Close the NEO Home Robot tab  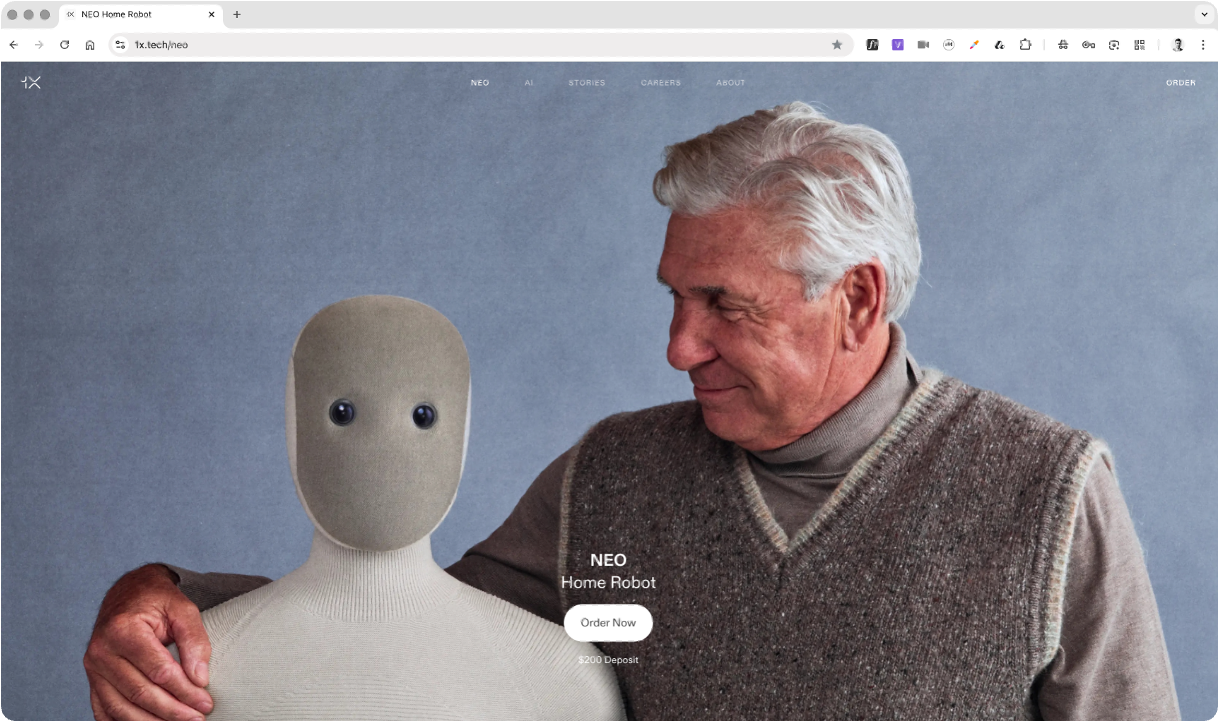(x=211, y=15)
